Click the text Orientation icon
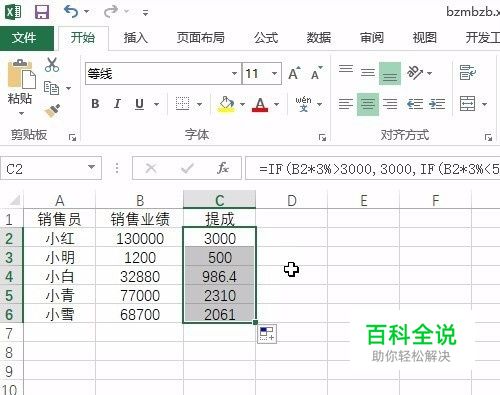500x395 pixels. coord(415,72)
